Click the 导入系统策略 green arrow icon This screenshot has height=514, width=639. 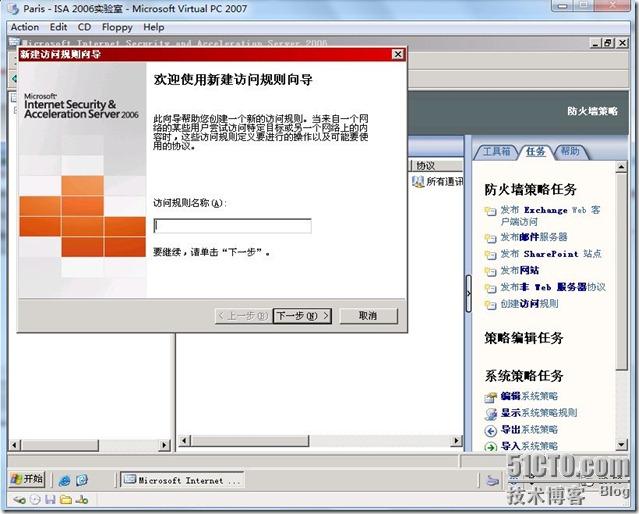490,447
